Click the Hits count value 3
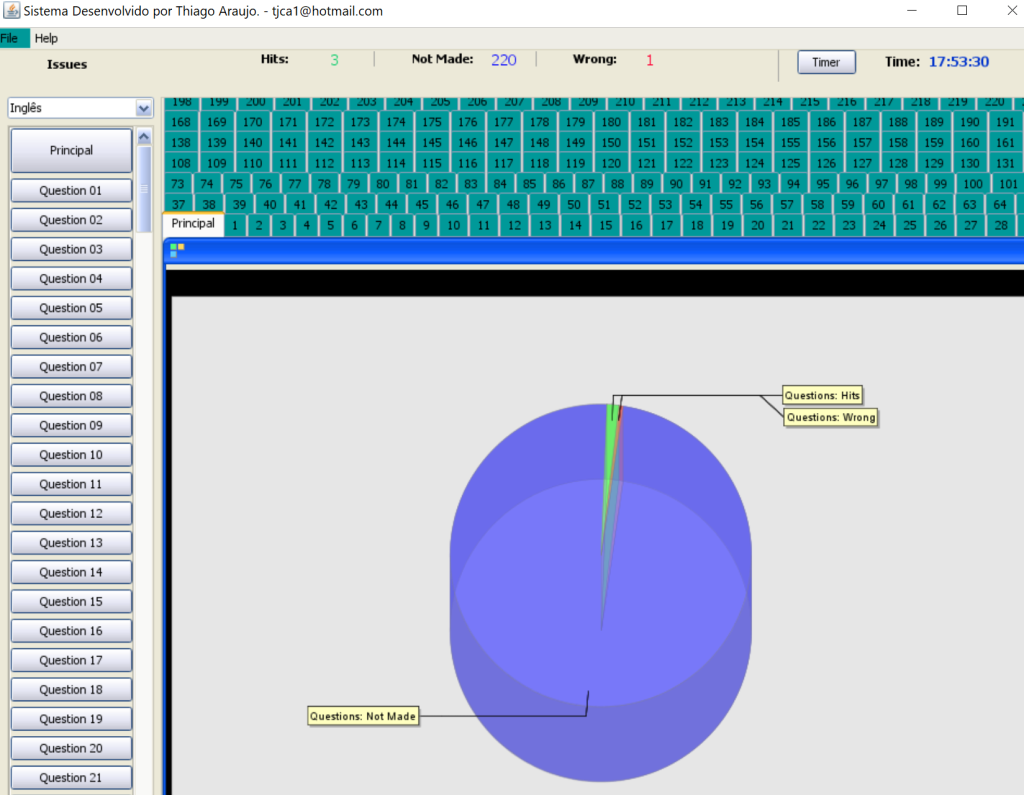This screenshot has height=795, width=1024. (334, 60)
